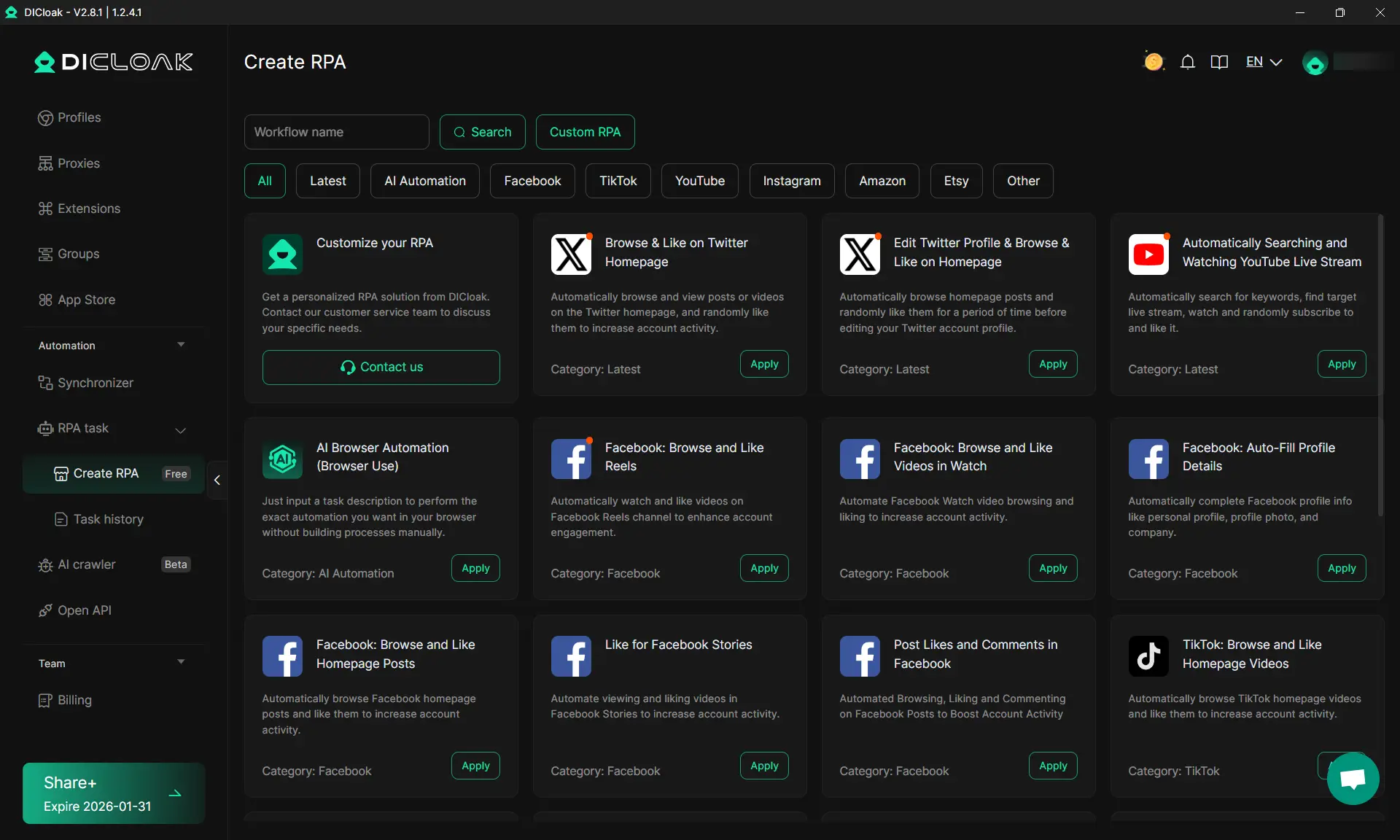Click the gold coin rewards icon

[1154, 62]
